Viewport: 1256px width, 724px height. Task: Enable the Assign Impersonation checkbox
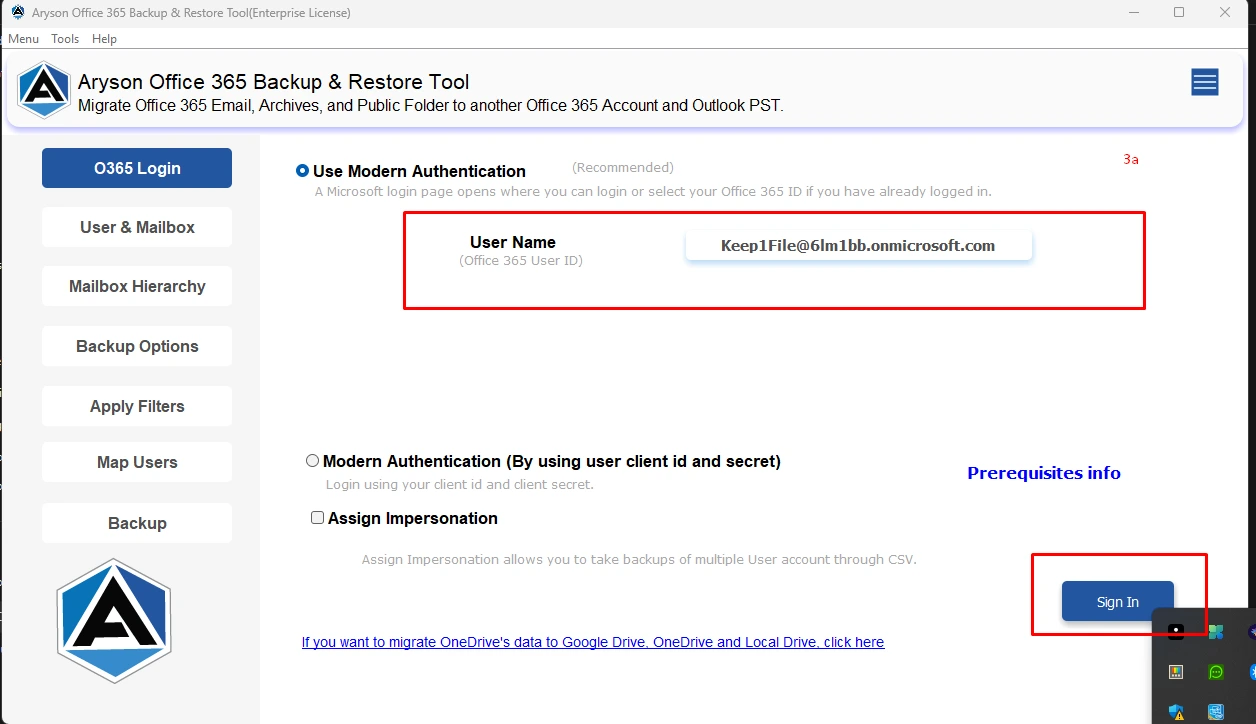[317, 518]
